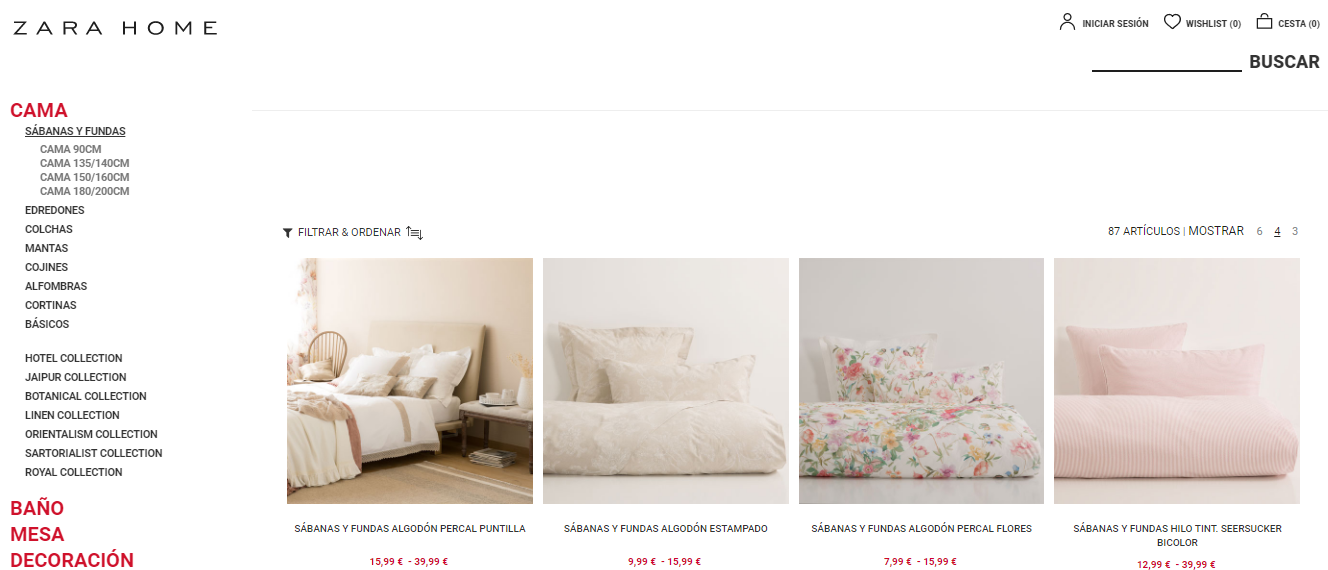Image resolution: width=1328 pixels, height=570 pixels.
Task: Click the user account icon
Action: 1067,22
